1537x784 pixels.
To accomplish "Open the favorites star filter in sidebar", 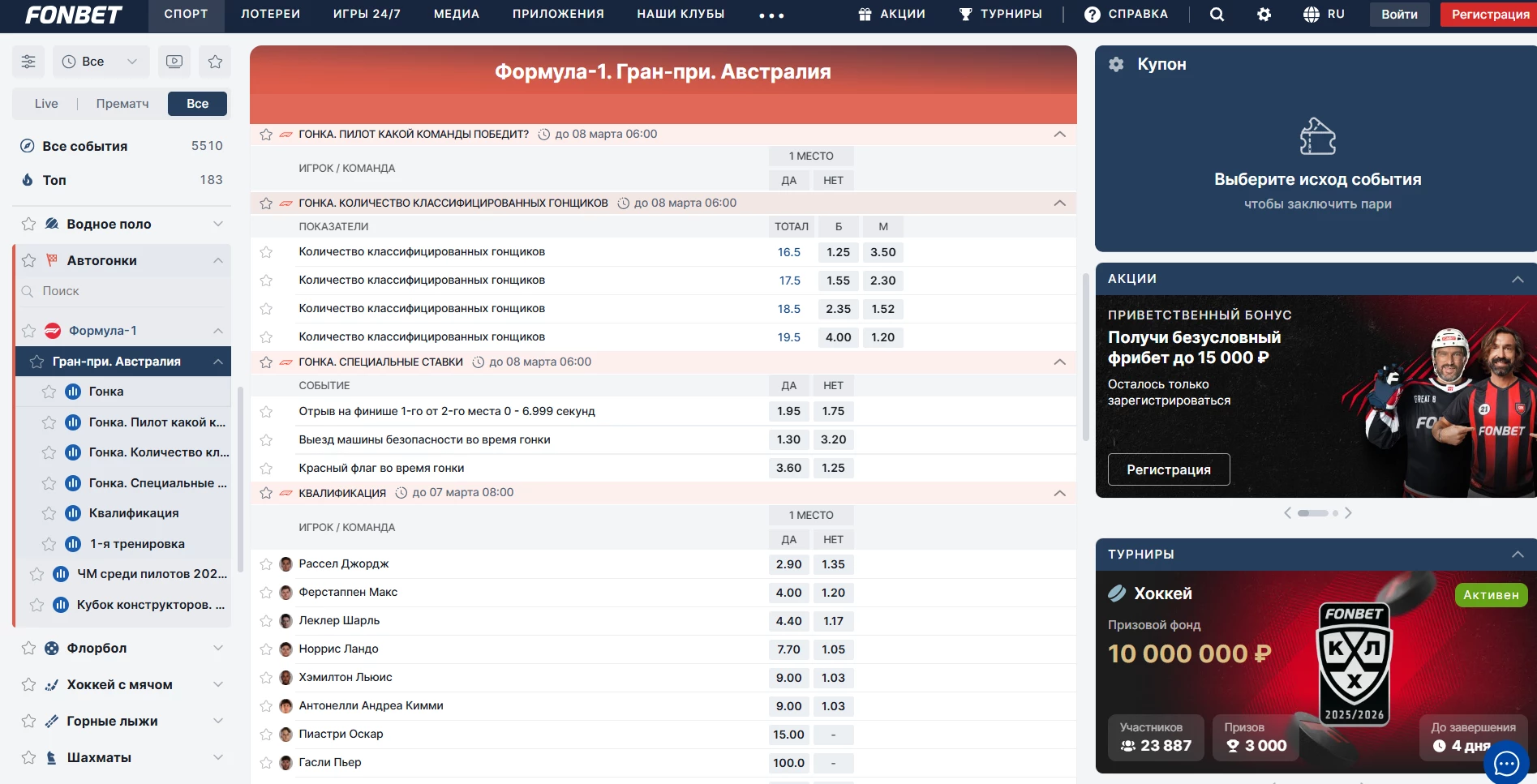I will click(x=215, y=62).
